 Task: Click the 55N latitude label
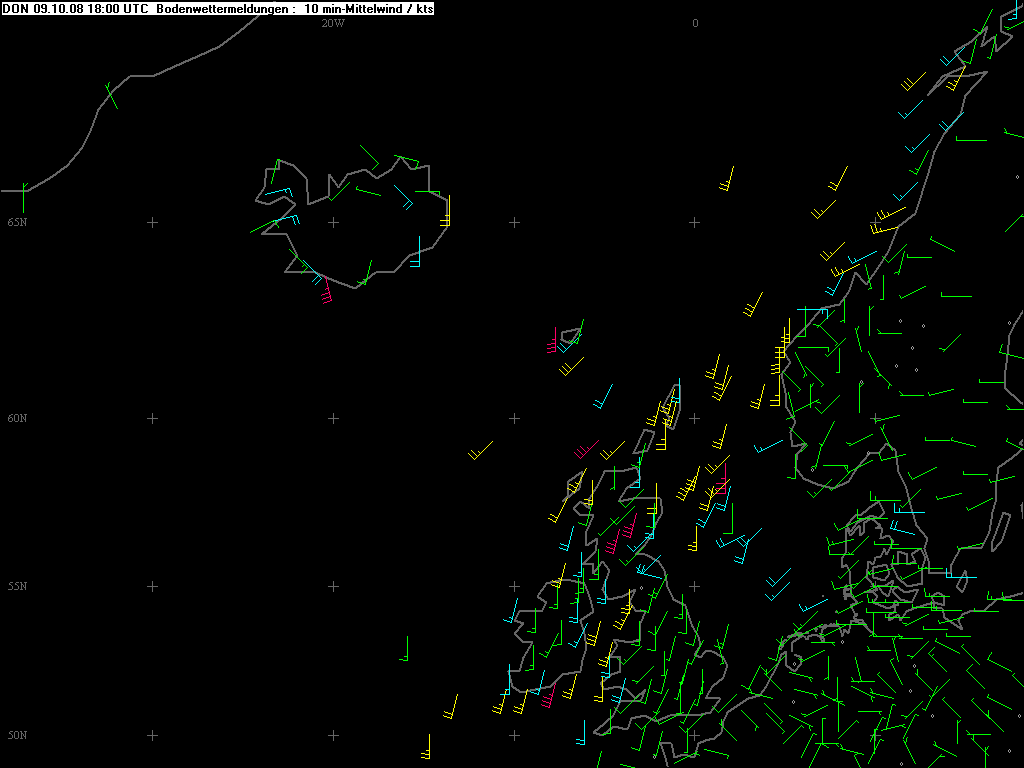pos(17,586)
